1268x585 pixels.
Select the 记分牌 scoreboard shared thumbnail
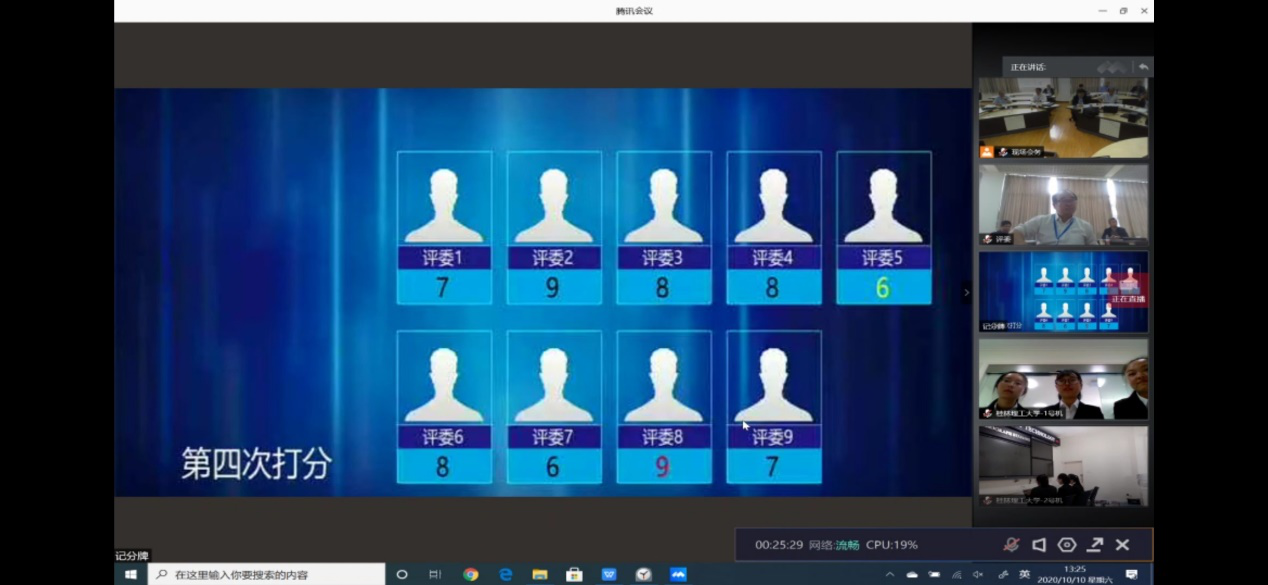pos(1063,291)
